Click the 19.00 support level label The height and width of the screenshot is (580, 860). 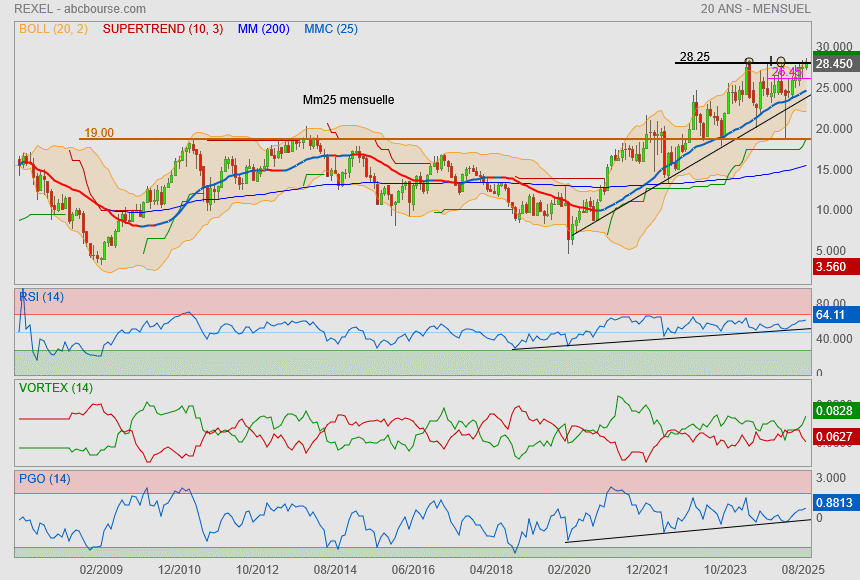click(x=98, y=132)
